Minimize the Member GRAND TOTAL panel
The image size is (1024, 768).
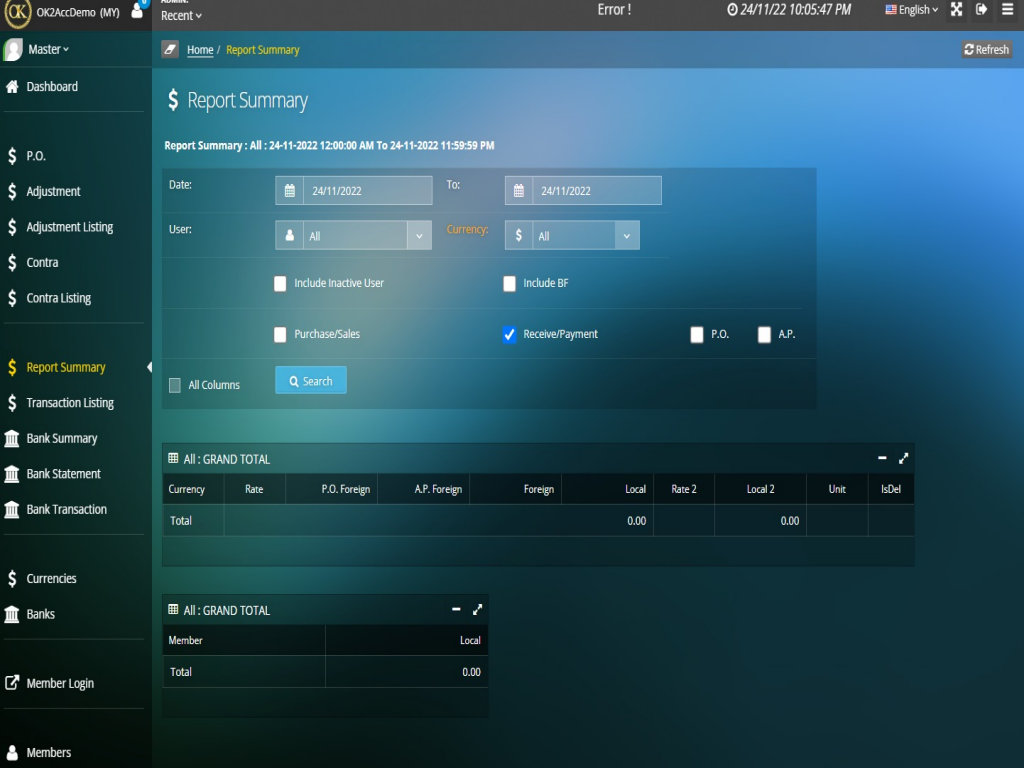coord(456,609)
